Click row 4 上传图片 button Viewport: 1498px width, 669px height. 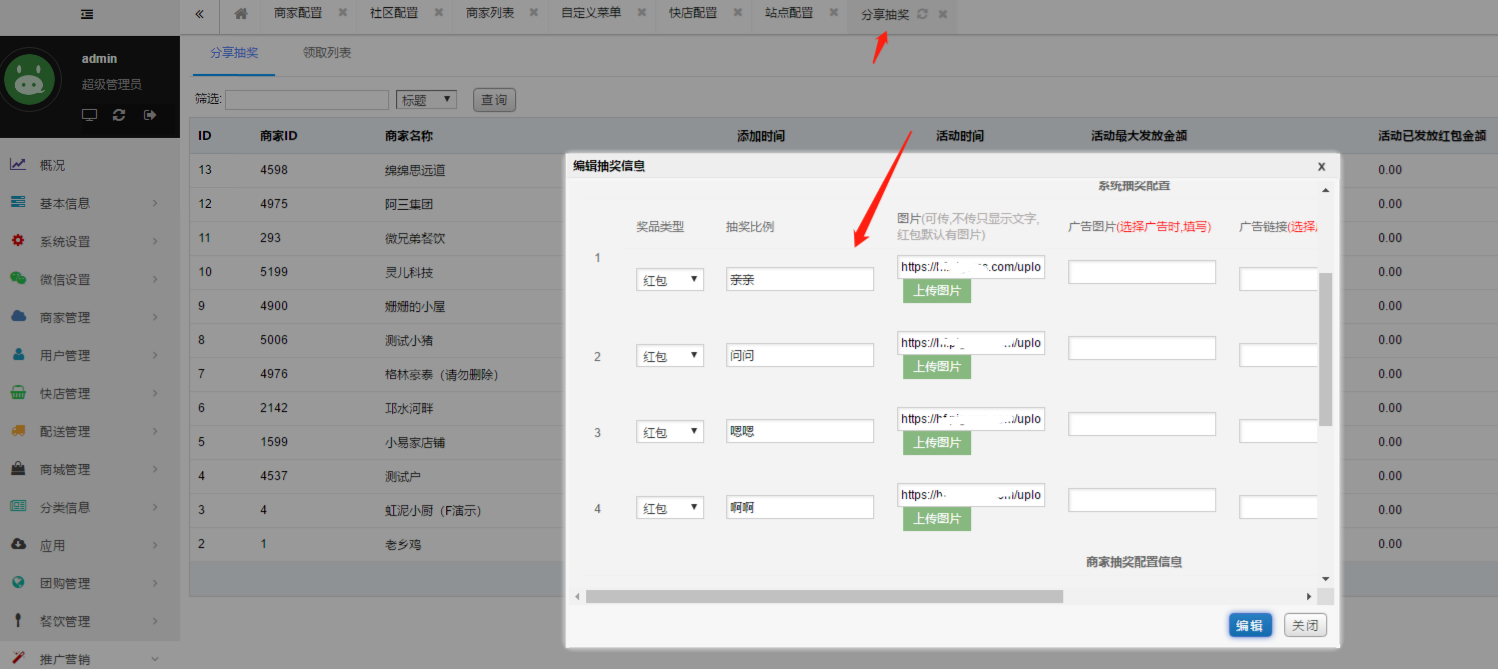point(937,519)
